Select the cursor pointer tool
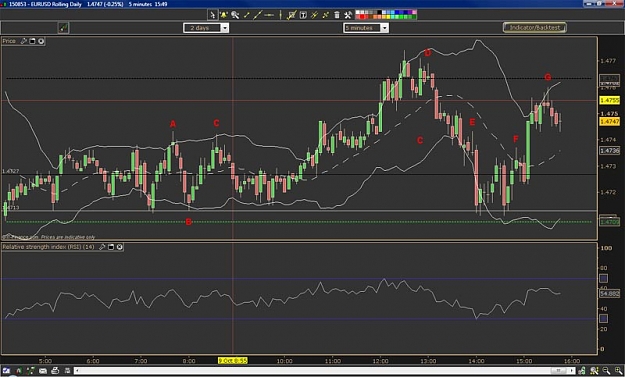The width and height of the screenshot is (625, 377). 213,15
